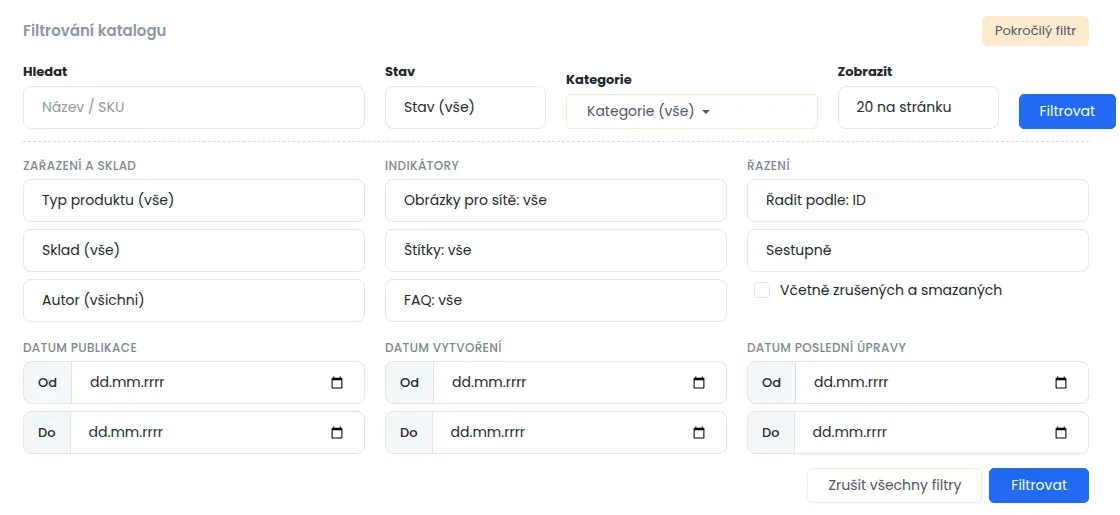Focus Datum poslední úpravy Do date field
Screen dimensions: 1120x515
[941, 433]
